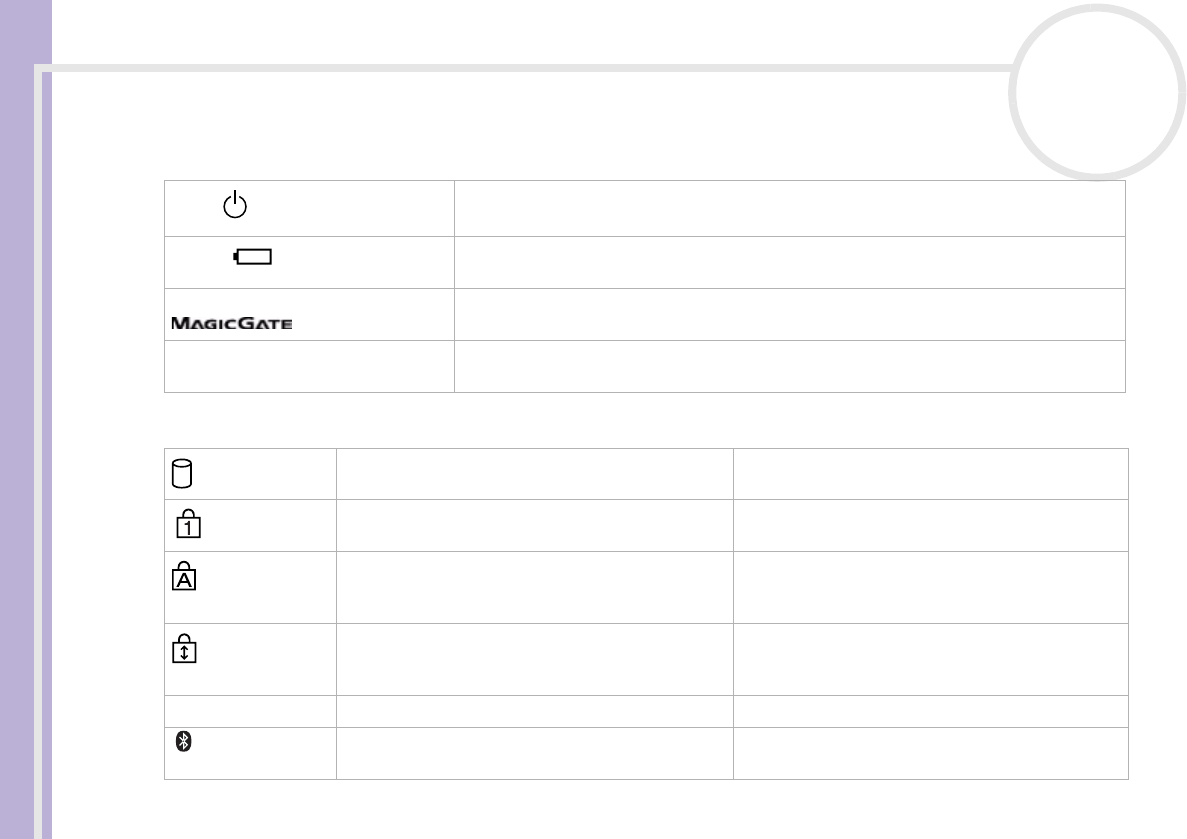Click the empty description cell beside the power icon

click(789, 208)
